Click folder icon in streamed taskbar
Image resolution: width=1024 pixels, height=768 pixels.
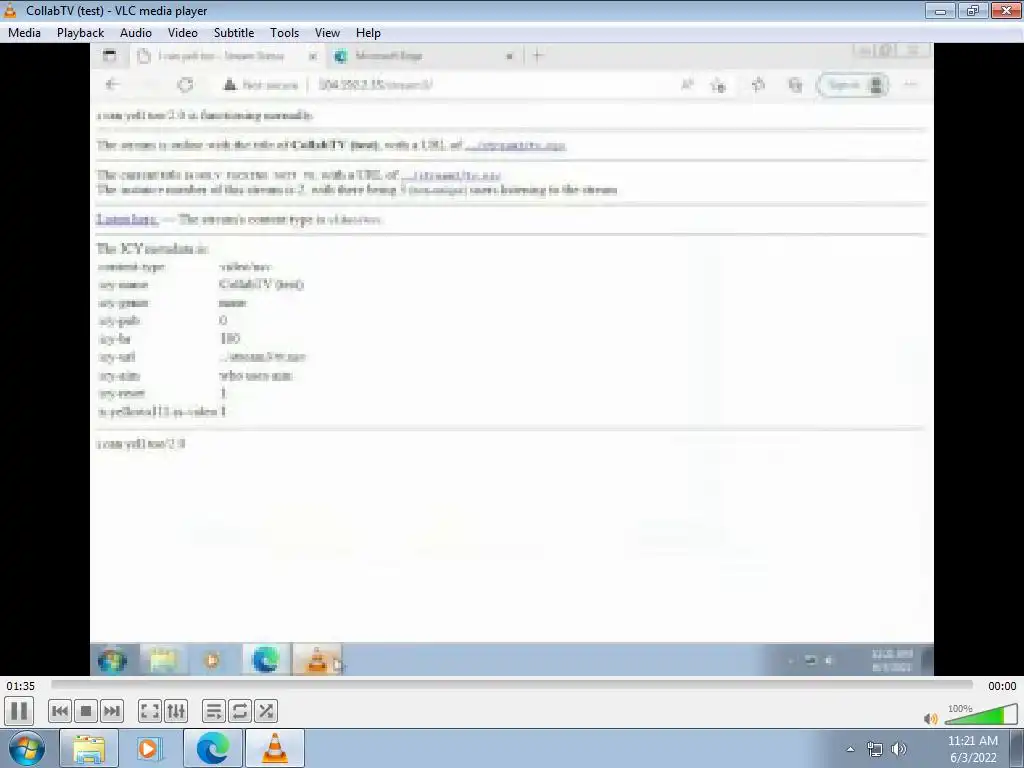click(163, 660)
